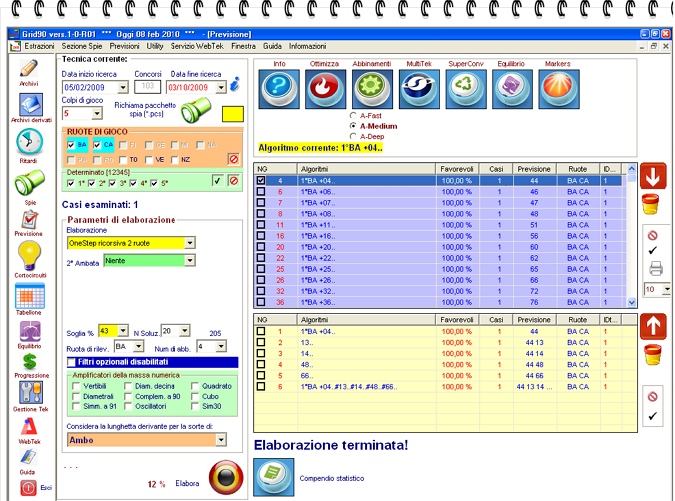The image size is (675, 501).
Task: Select the A-Deep radio option
Action: [353, 136]
